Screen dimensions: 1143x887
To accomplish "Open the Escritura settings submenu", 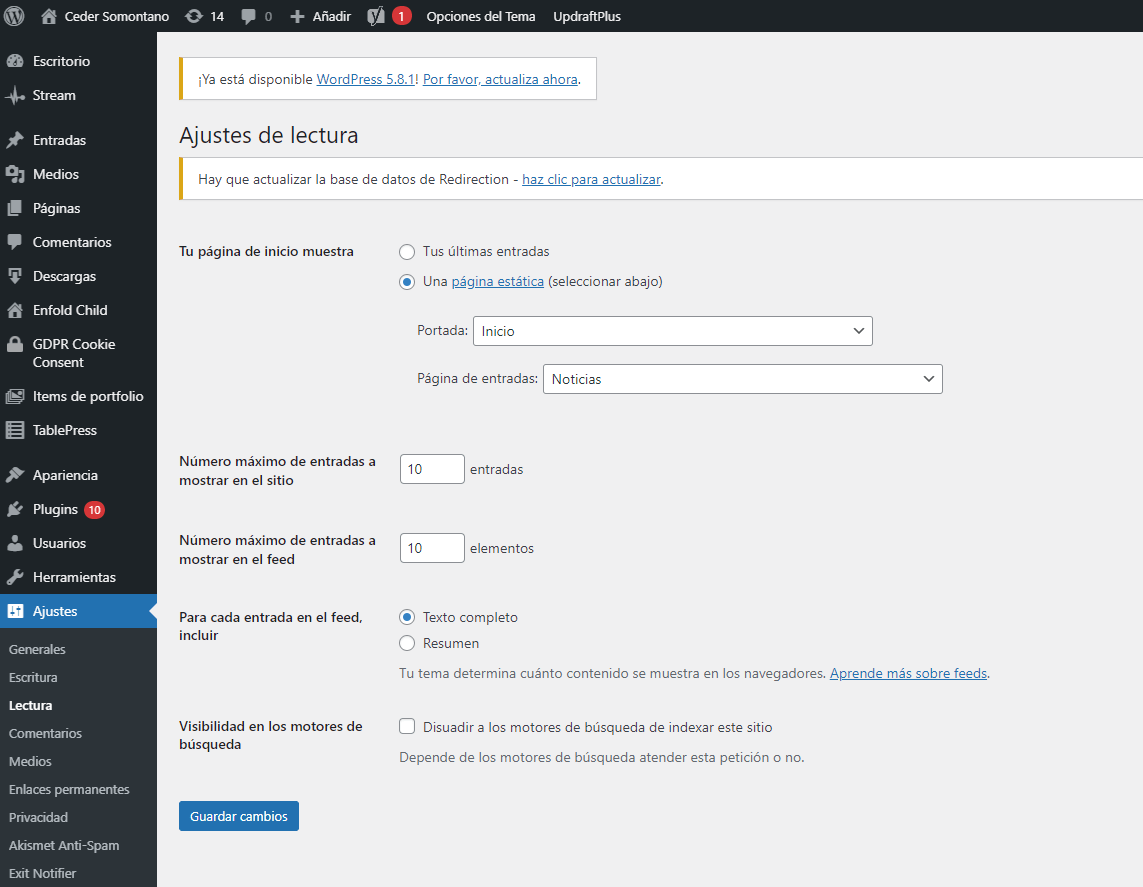I will [33, 677].
